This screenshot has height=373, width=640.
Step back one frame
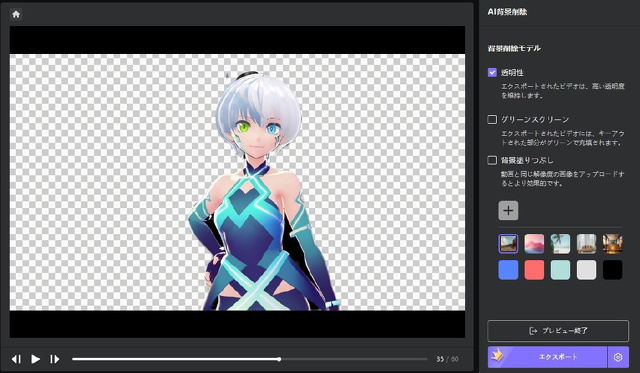click(x=16, y=359)
